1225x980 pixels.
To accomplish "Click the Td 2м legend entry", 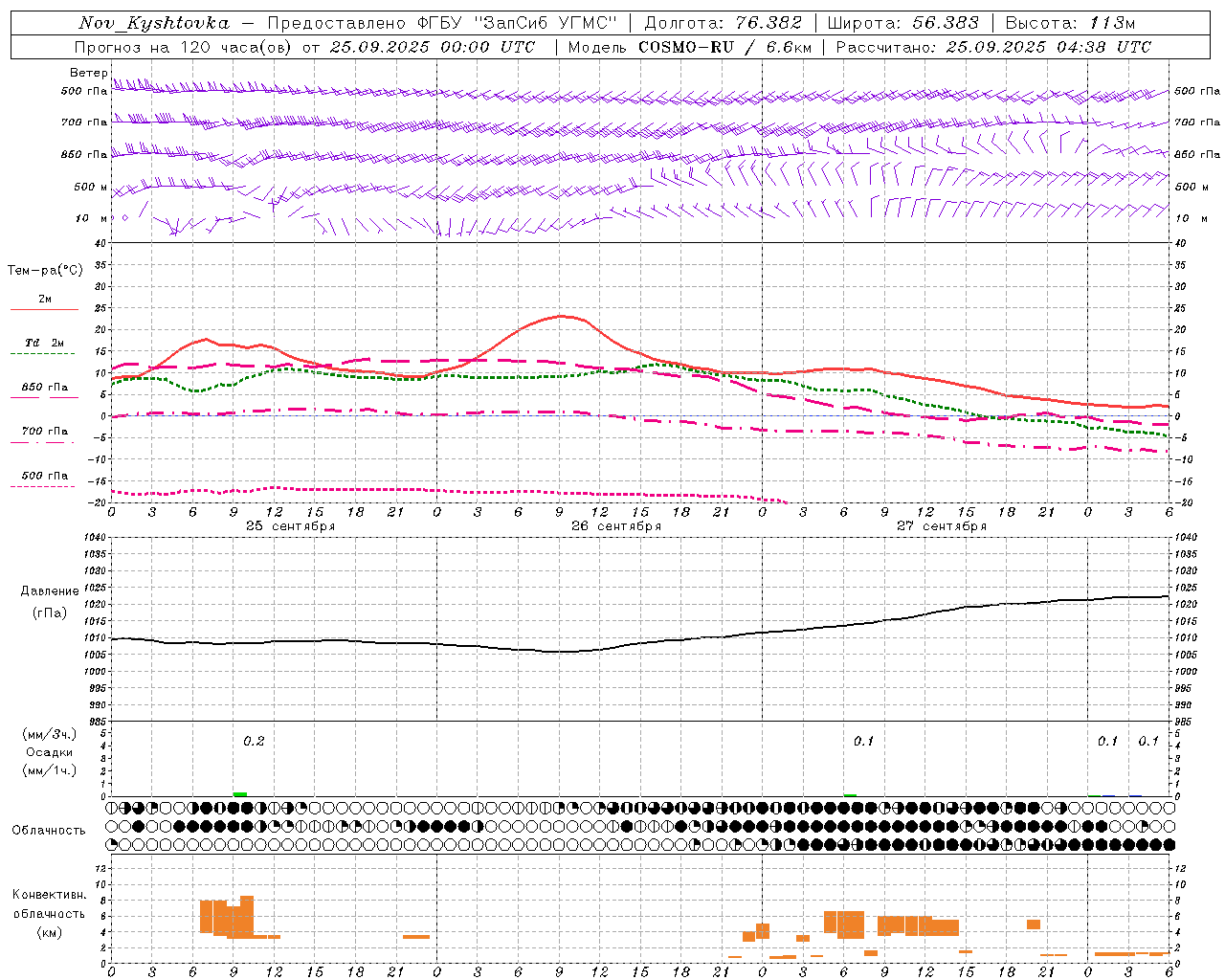I will point(45,343).
